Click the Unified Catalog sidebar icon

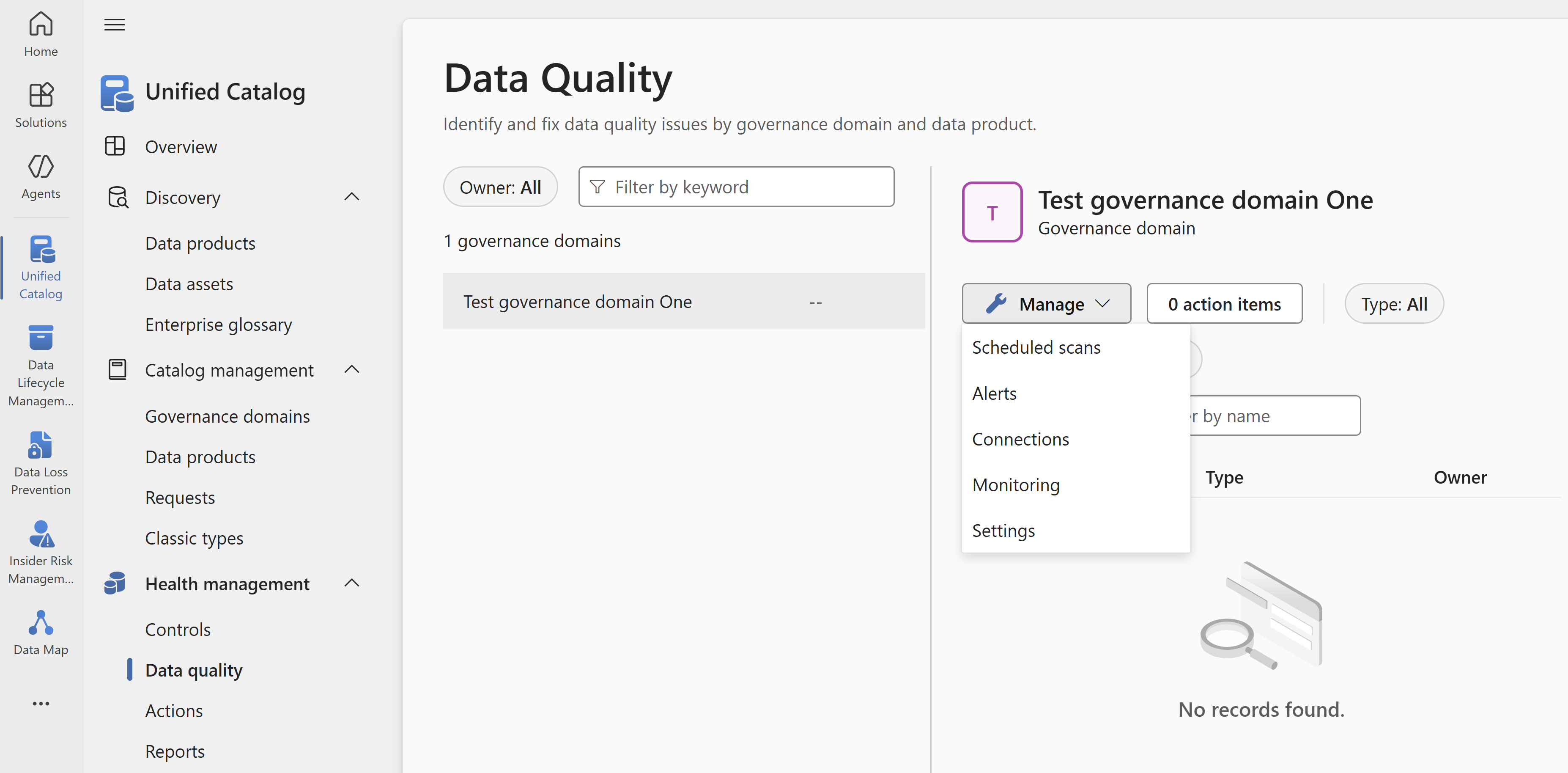pos(40,265)
